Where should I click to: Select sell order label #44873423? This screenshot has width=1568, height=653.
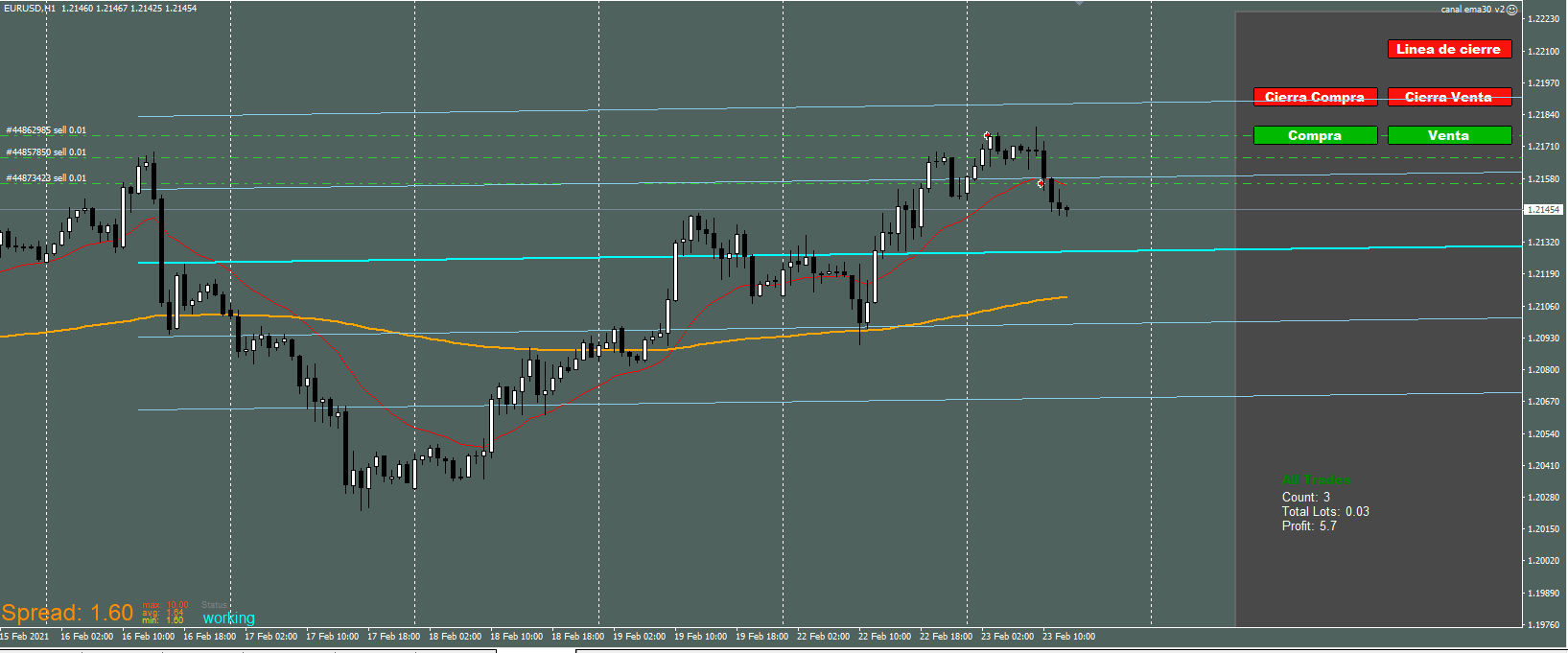(46, 178)
